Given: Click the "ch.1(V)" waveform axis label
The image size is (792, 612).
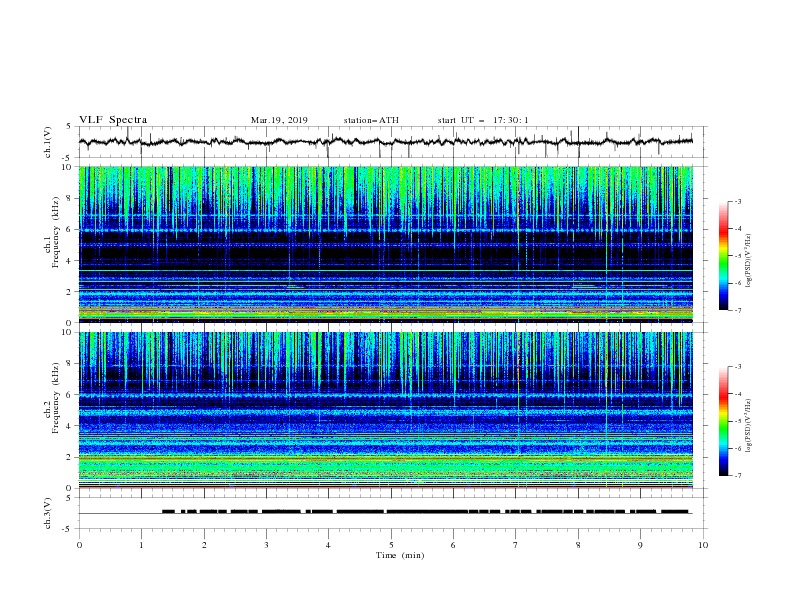Looking at the screenshot, I should click(x=48, y=142).
